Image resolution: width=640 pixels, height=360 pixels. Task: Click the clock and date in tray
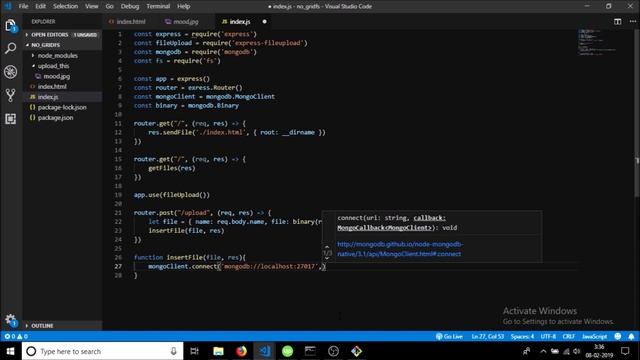599,351
